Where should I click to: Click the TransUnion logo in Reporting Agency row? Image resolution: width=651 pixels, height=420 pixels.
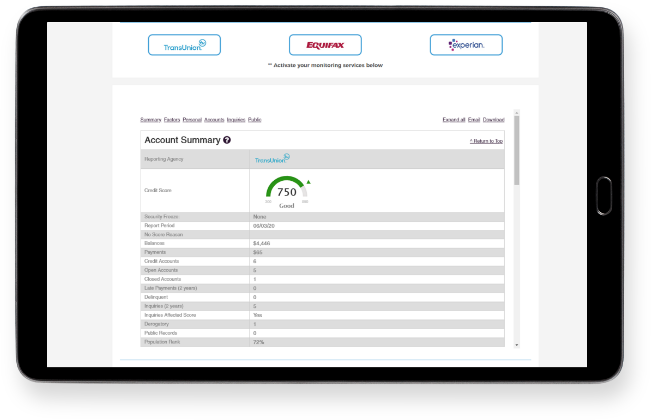tap(272, 159)
